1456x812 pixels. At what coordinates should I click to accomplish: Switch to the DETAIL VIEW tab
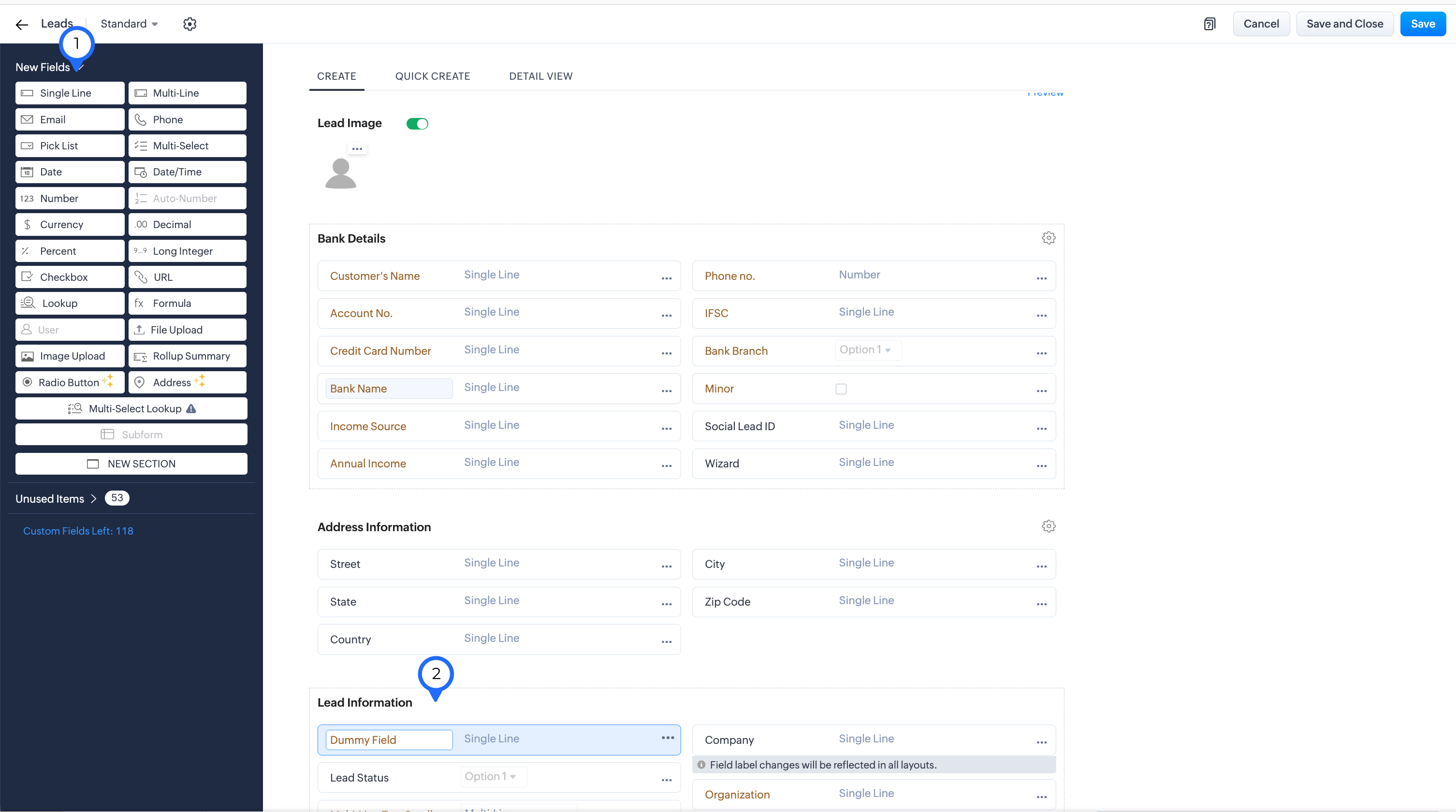[x=540, y=76]
